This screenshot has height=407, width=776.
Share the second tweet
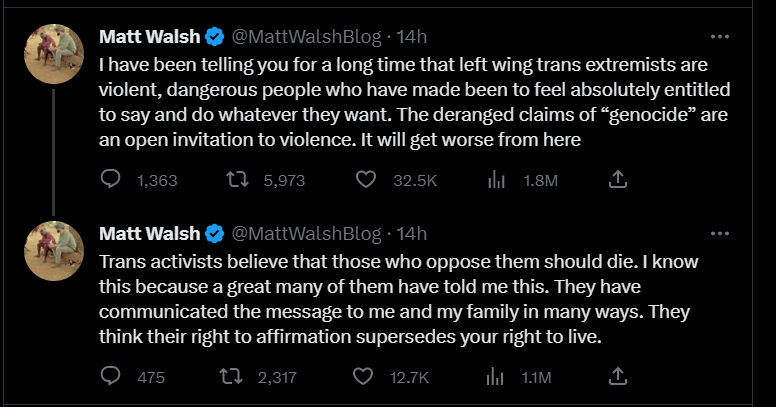618,377
